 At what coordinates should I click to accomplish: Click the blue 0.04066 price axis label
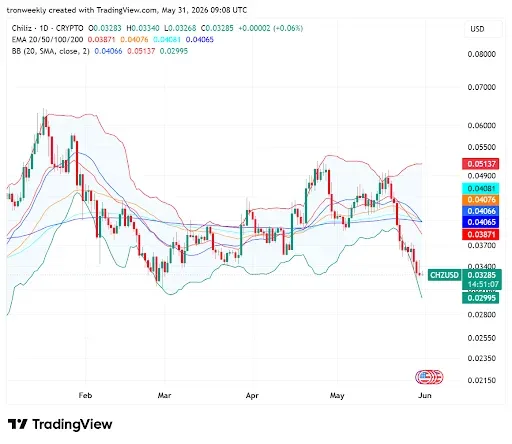coord(481,211)
